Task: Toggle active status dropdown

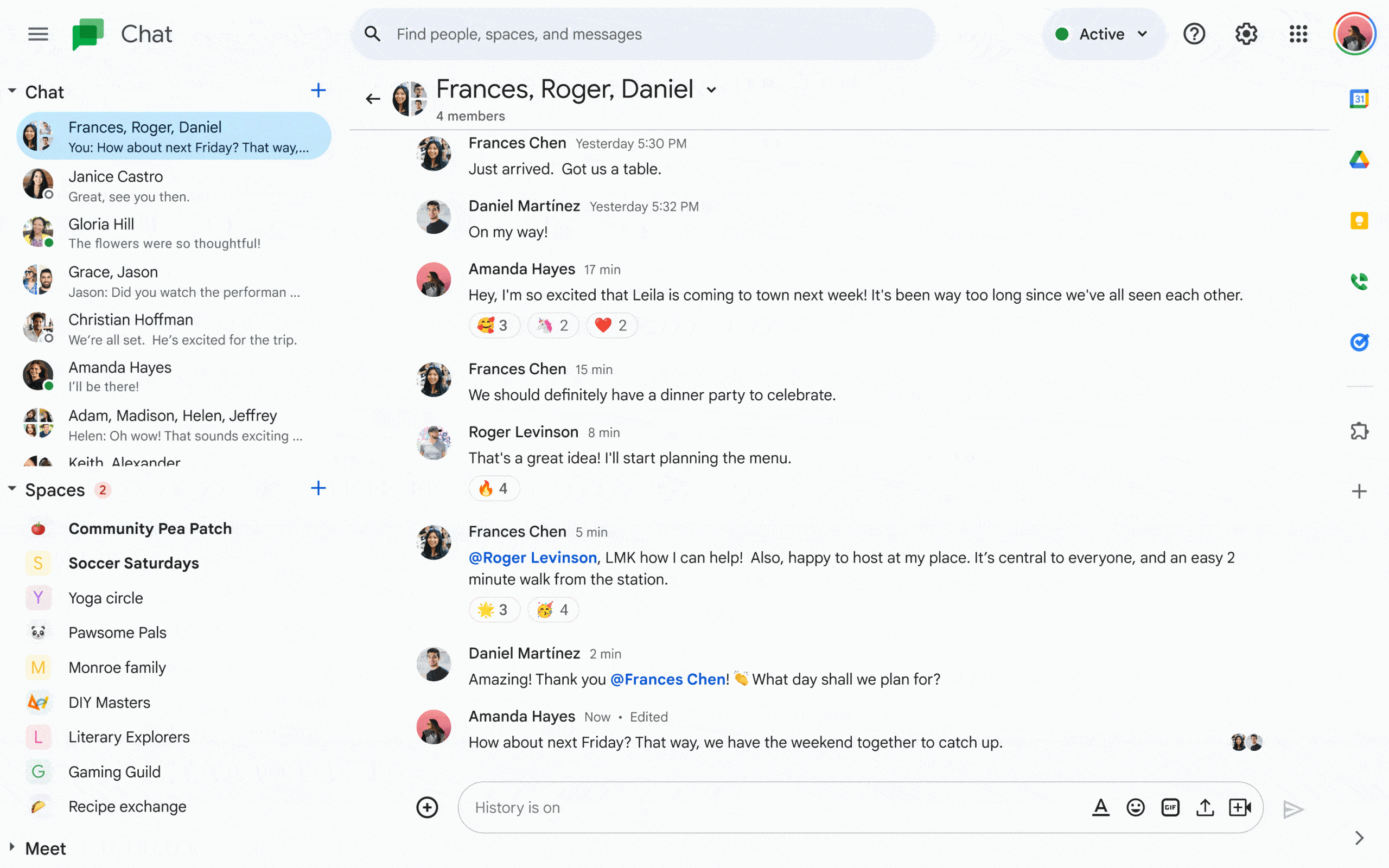Action: pos(1098,34)
